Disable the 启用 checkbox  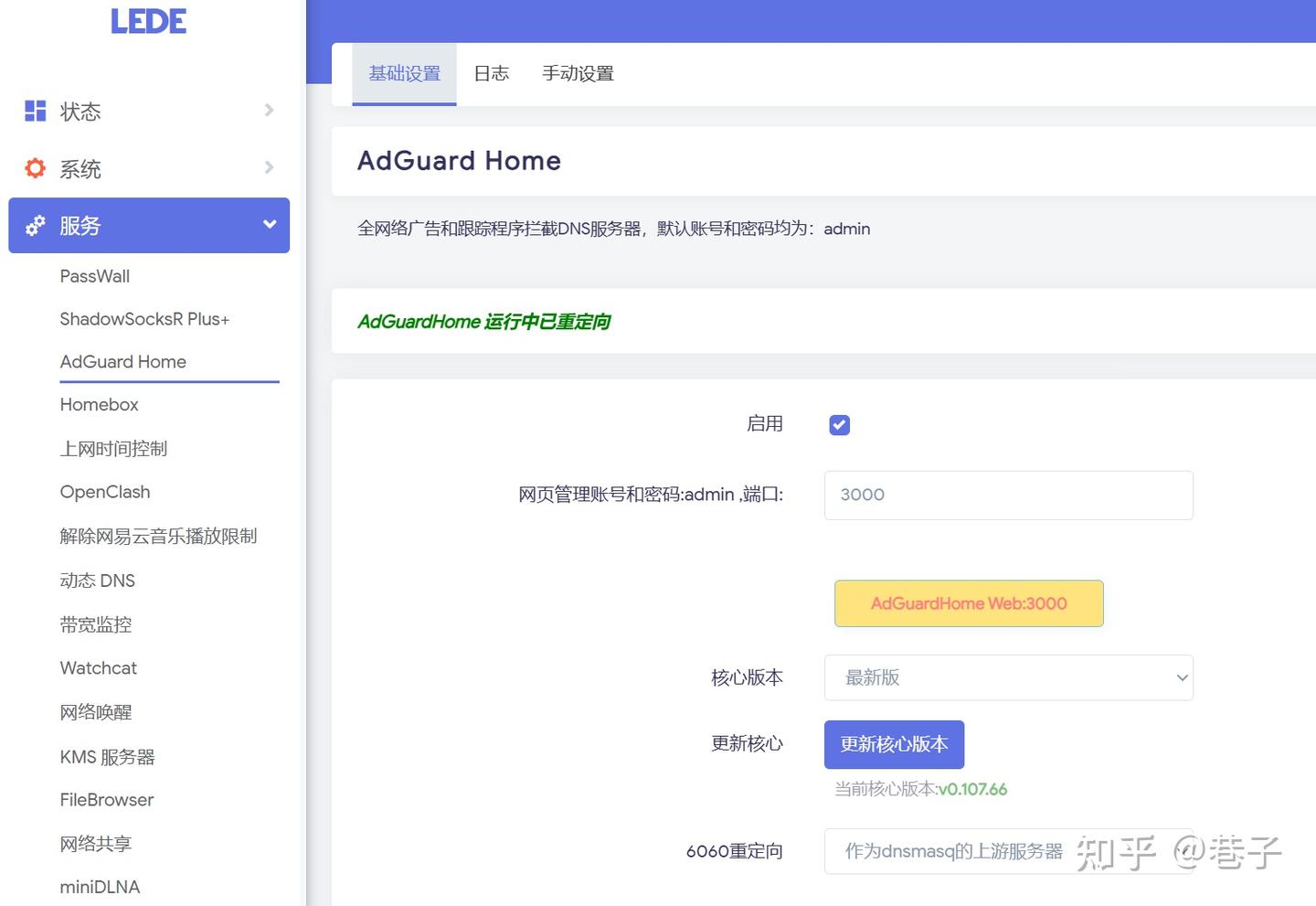click(x=838, y=424)
